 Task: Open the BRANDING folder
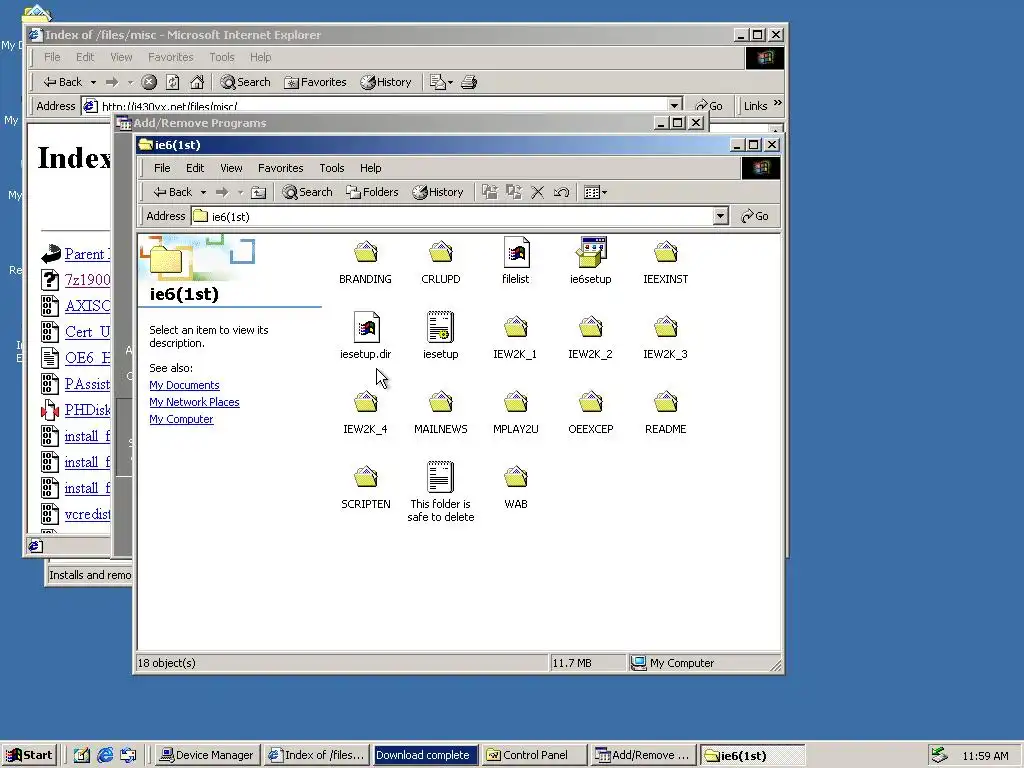(365, 261)
